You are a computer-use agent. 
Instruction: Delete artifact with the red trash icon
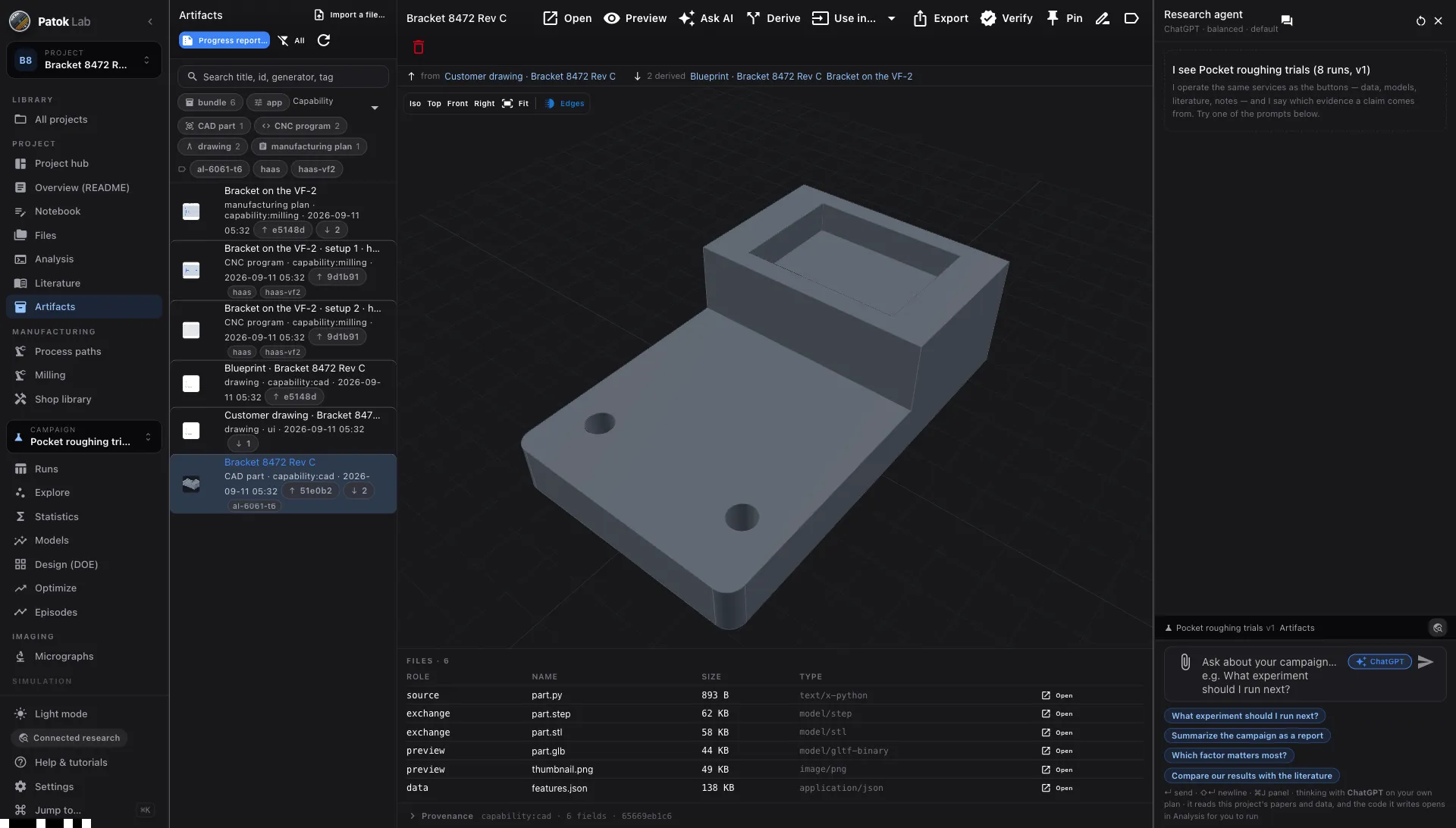(419, 48)
